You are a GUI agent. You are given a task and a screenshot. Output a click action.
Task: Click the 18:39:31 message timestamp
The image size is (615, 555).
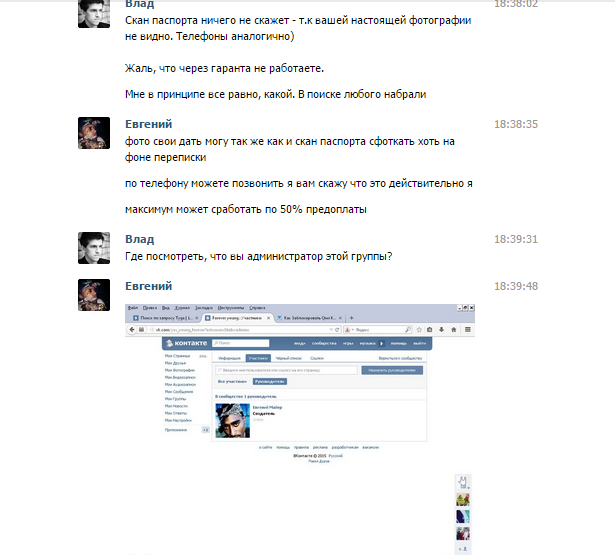(x=516, y=239)
